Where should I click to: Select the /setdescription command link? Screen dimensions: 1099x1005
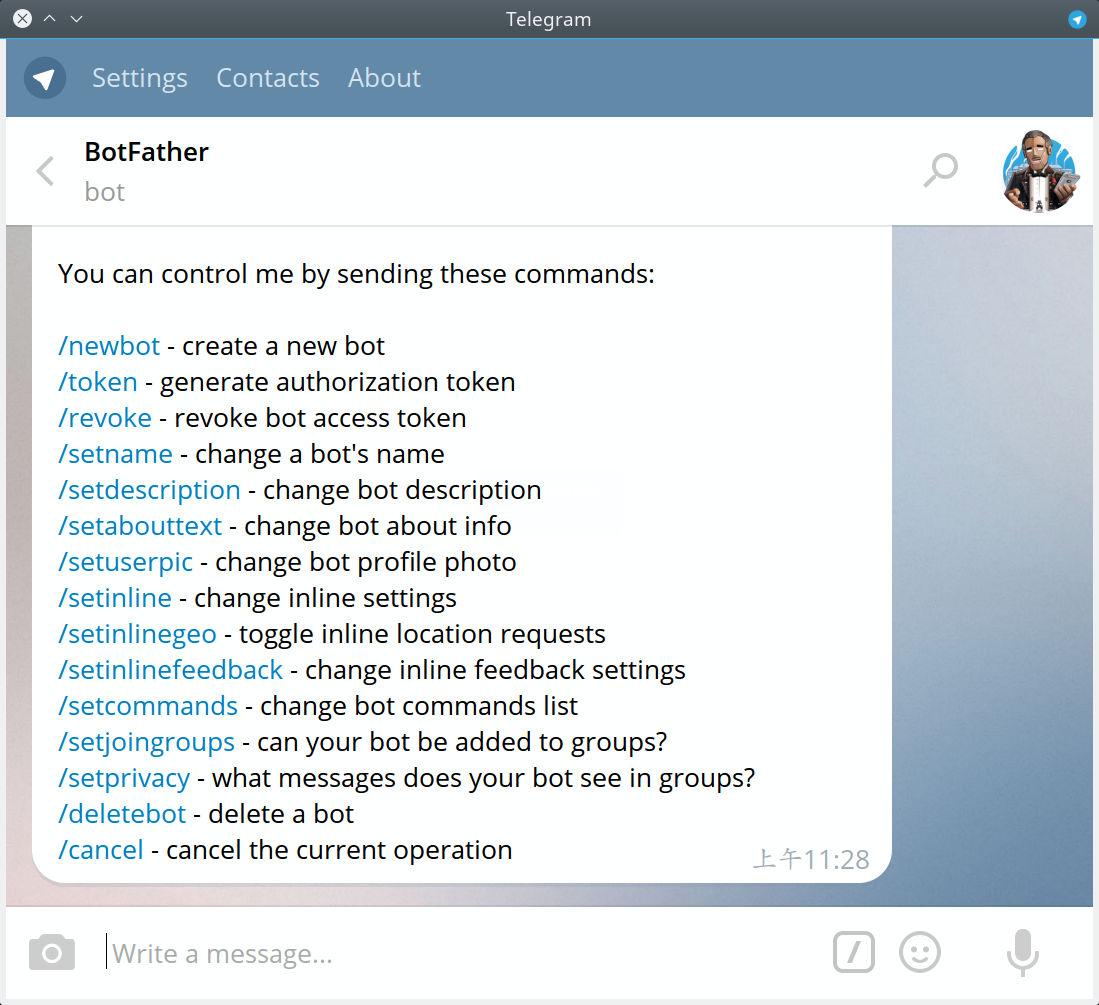click(149, 490)
